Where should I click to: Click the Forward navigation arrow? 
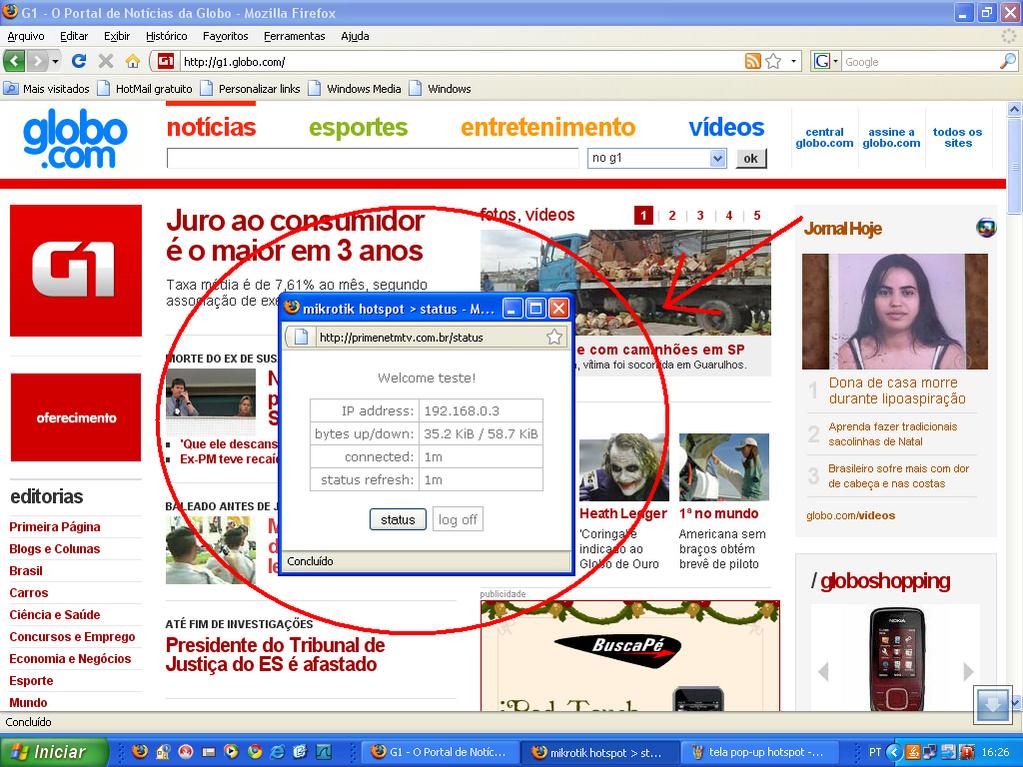(x=37, y=61)
